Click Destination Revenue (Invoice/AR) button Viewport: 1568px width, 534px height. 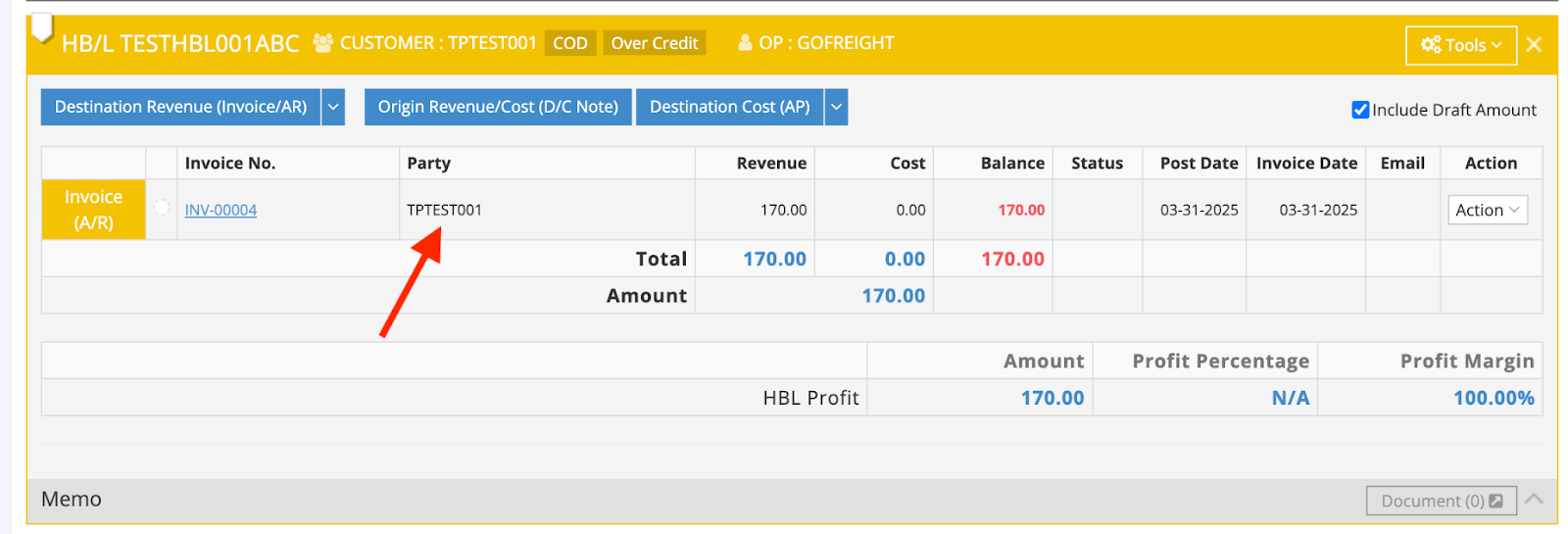click(x=180, y=107)
